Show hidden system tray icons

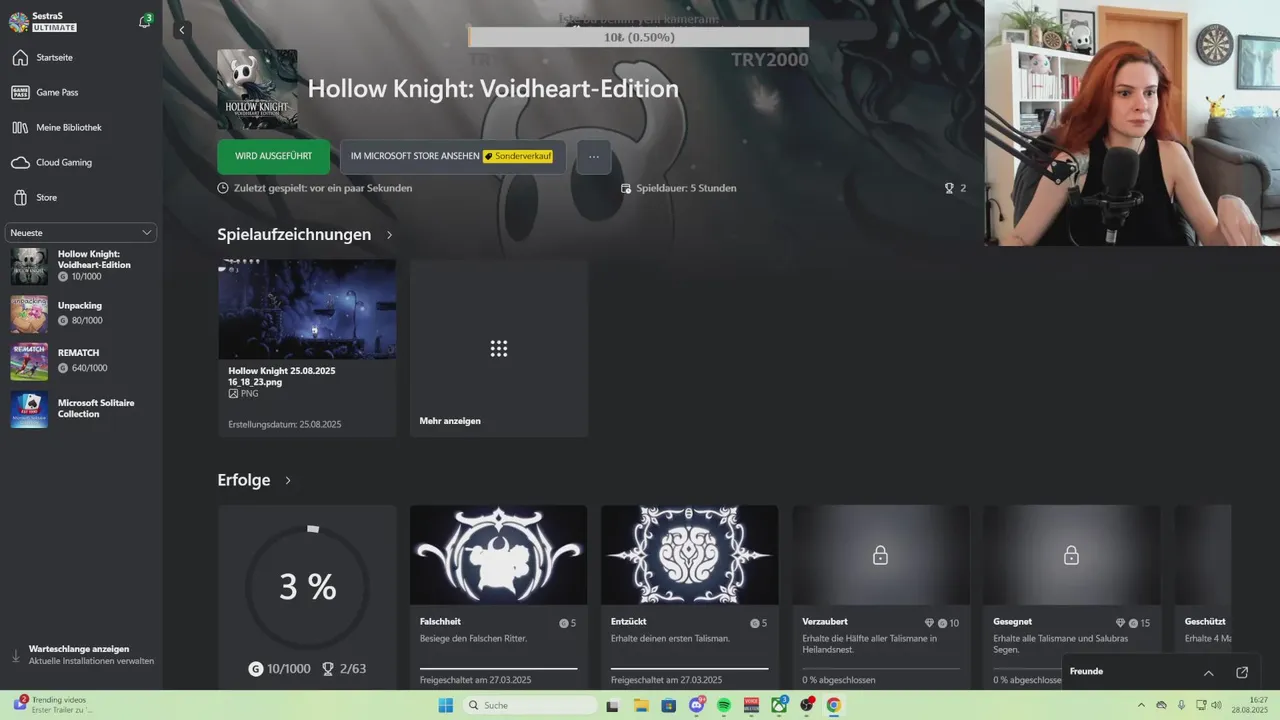(1141, 705)
